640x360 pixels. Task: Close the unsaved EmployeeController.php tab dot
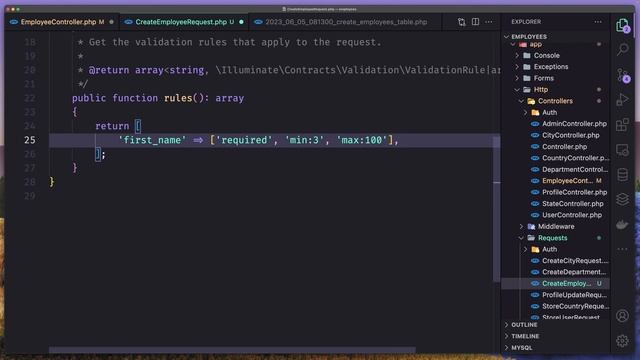tap(111, 22)
